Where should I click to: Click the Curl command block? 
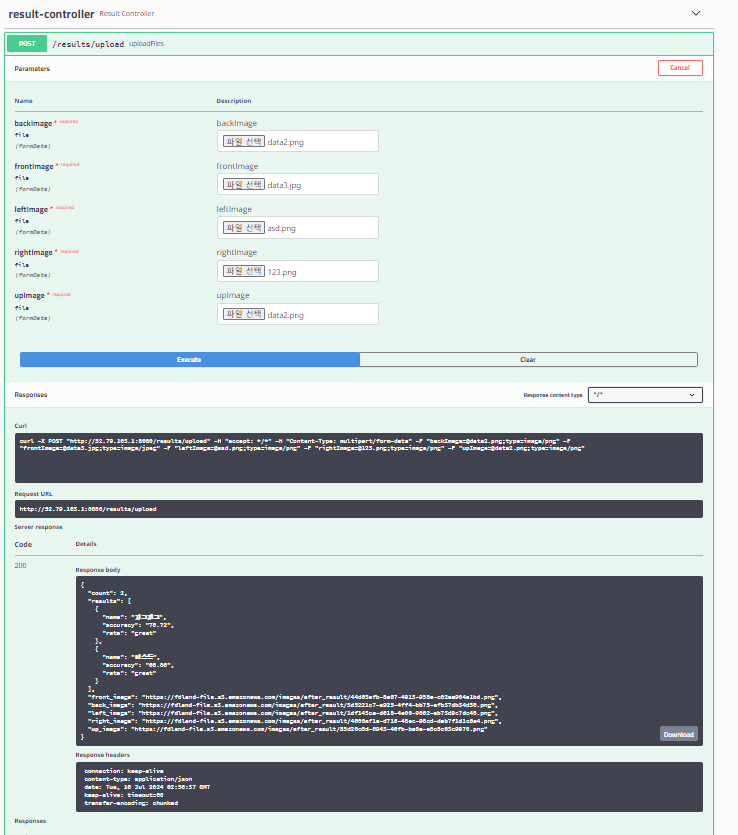tap(358, 458)
